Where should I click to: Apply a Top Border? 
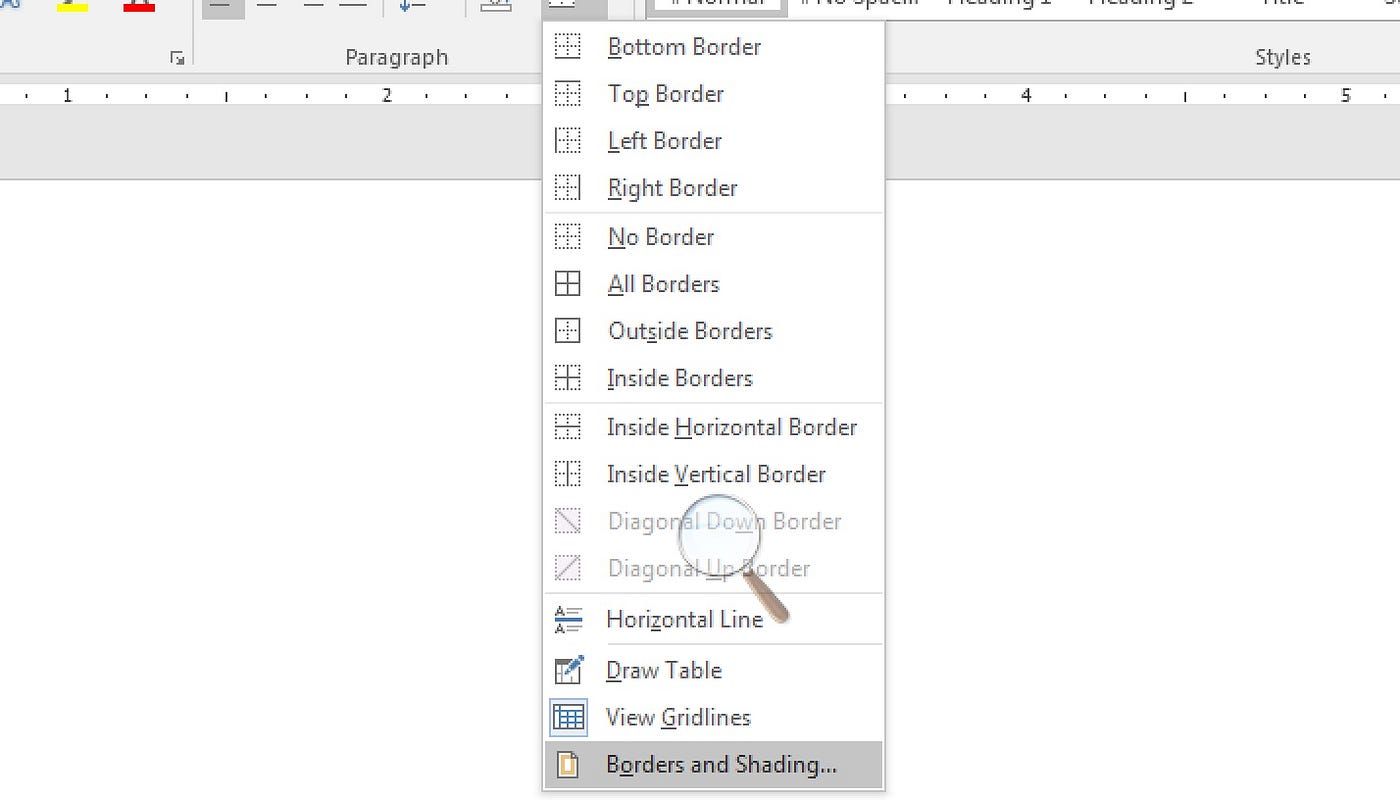666,93
